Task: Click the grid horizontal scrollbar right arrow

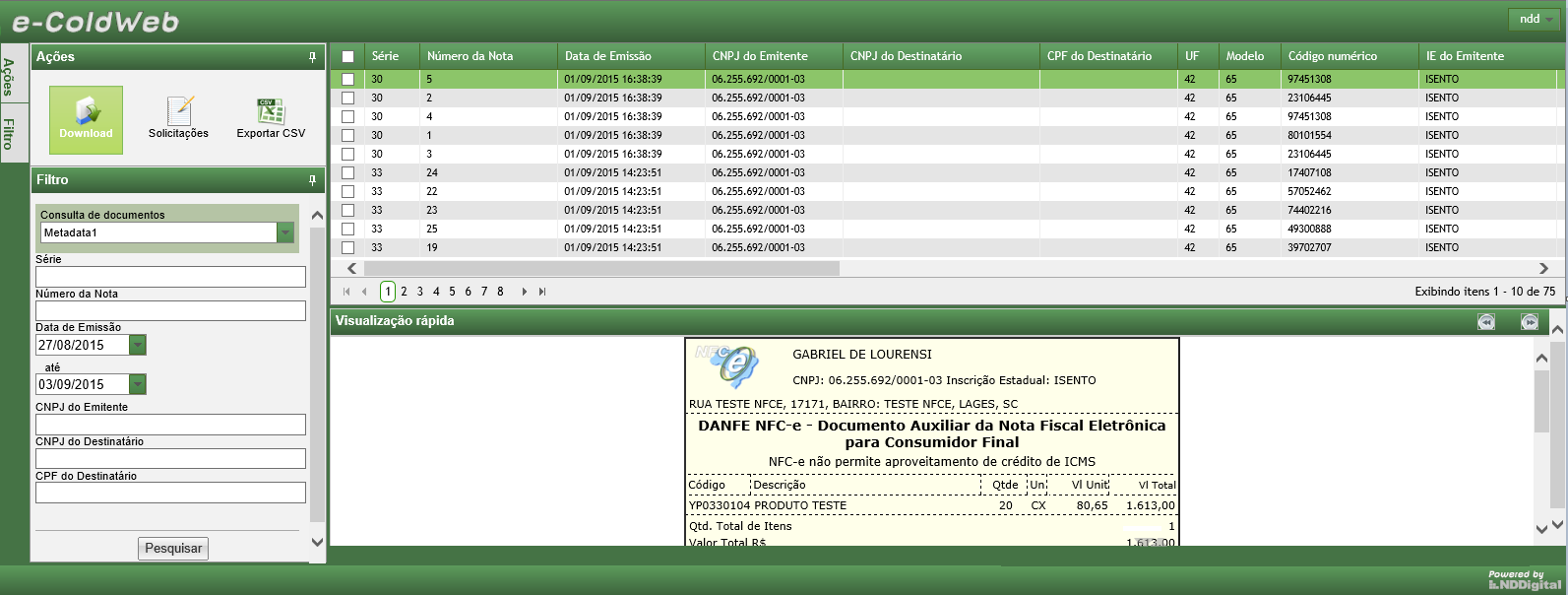Action: [1543, 268]
